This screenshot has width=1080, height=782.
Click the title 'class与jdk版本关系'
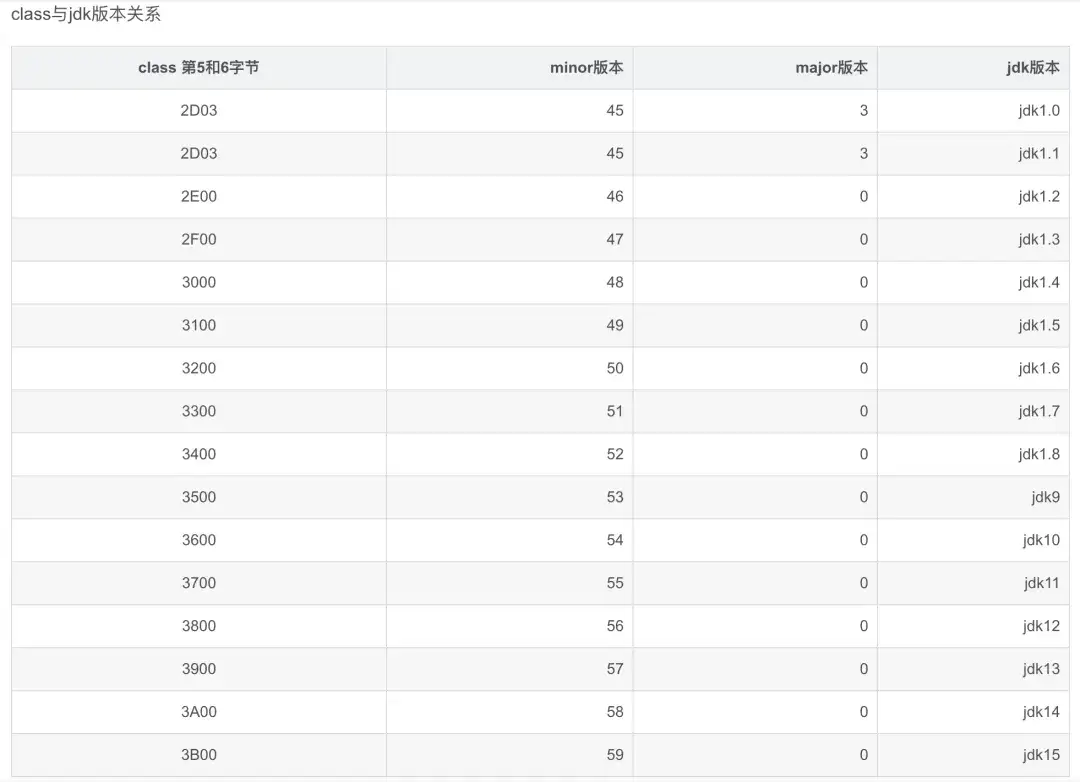coord(85,14)
